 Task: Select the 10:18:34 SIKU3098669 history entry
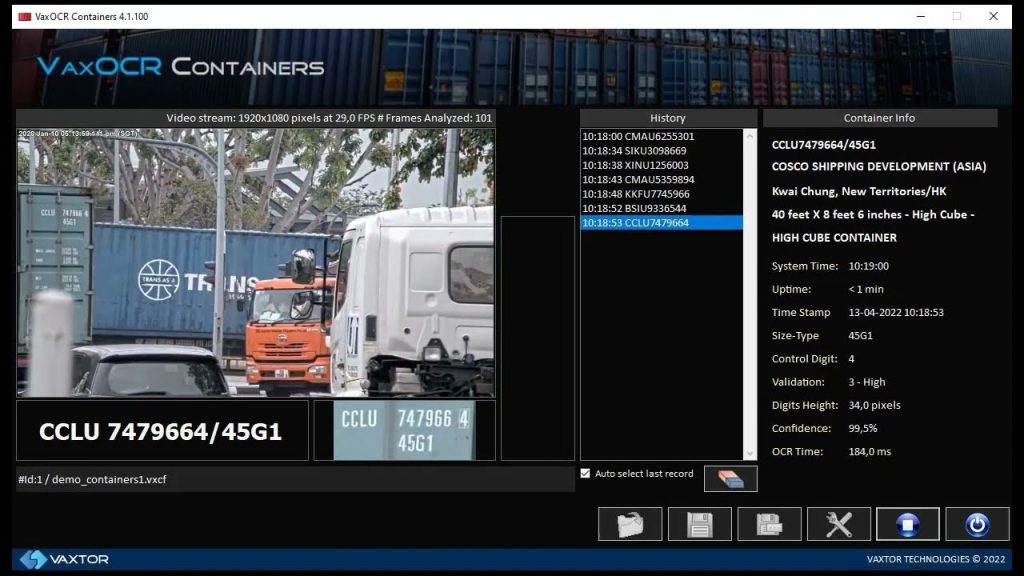(634, 151)
